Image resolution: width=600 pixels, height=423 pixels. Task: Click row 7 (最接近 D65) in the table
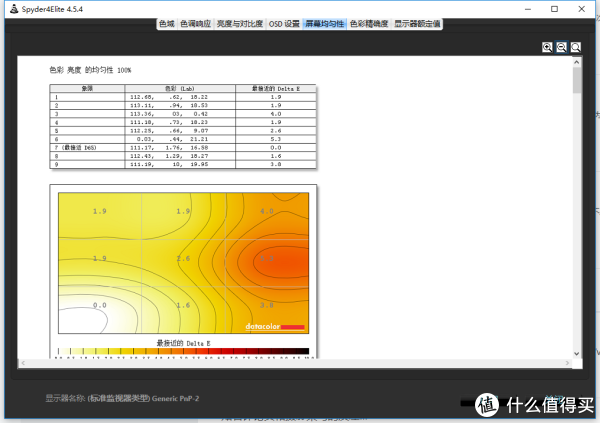pyautogui.click(x=183, y=148)
